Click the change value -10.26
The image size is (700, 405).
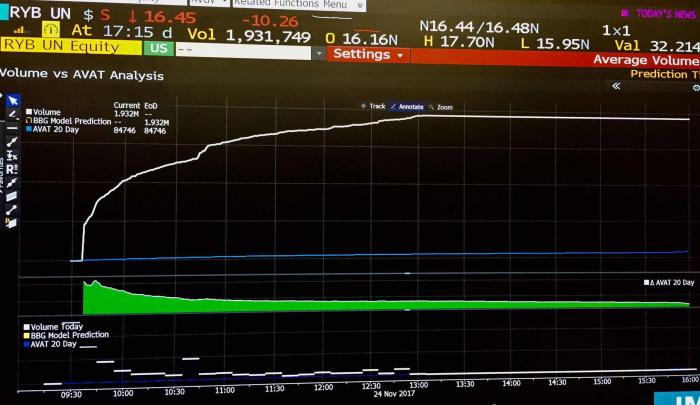click(x=270, y=21)
